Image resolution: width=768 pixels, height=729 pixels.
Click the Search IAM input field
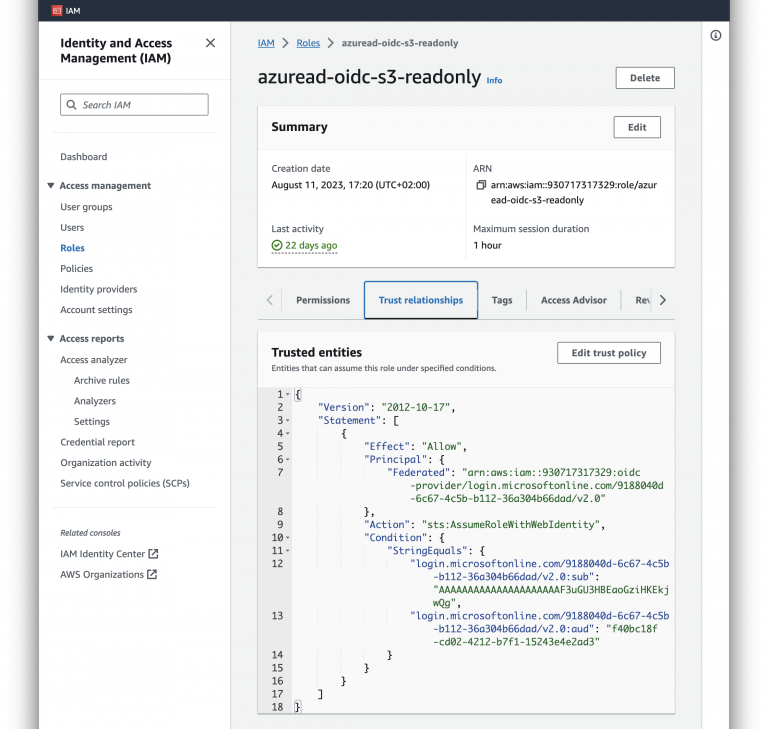[134, 105]
